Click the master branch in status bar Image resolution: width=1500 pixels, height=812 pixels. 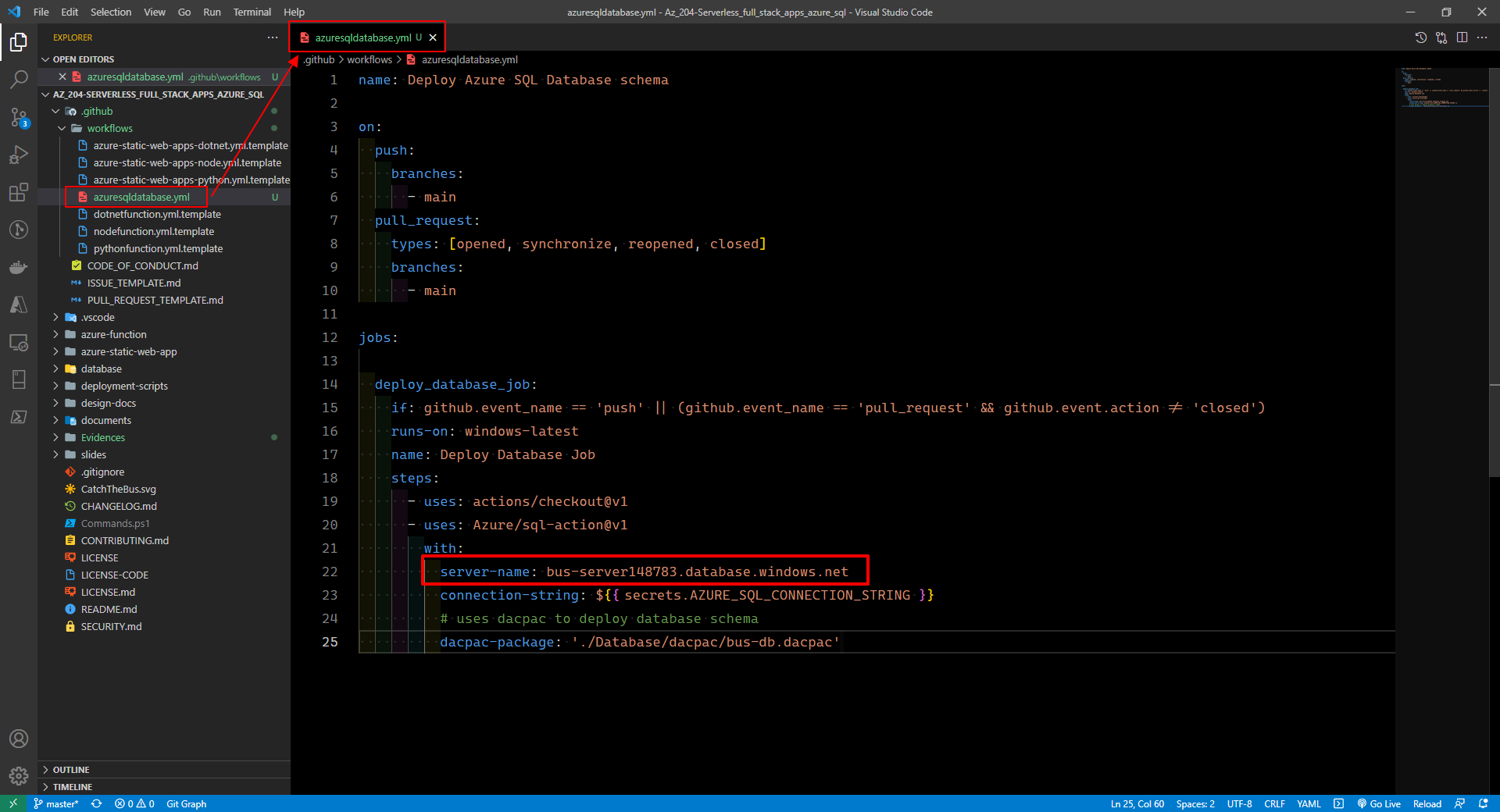(56, 803)
